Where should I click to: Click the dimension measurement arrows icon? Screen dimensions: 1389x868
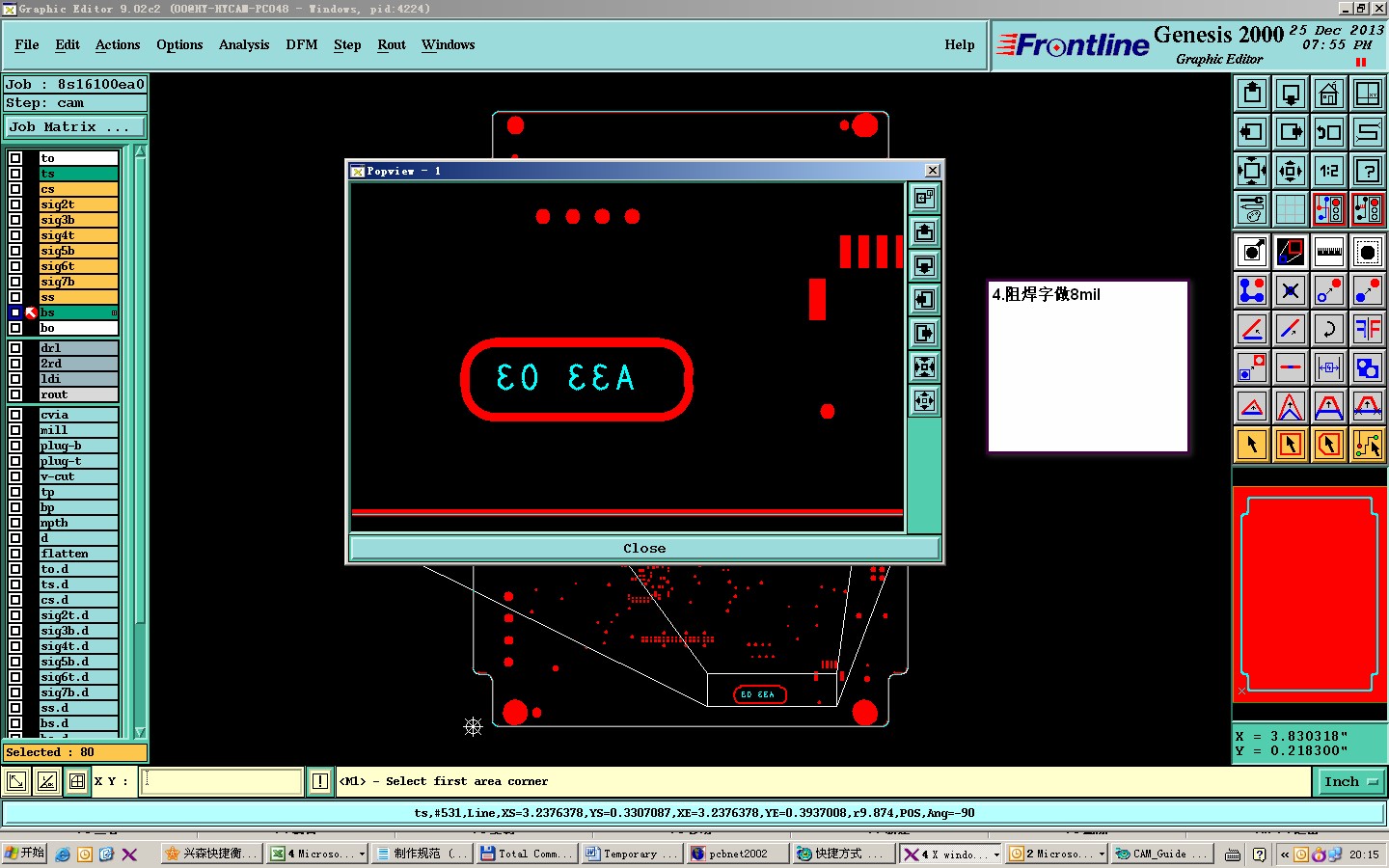[x=1329, y=367]
